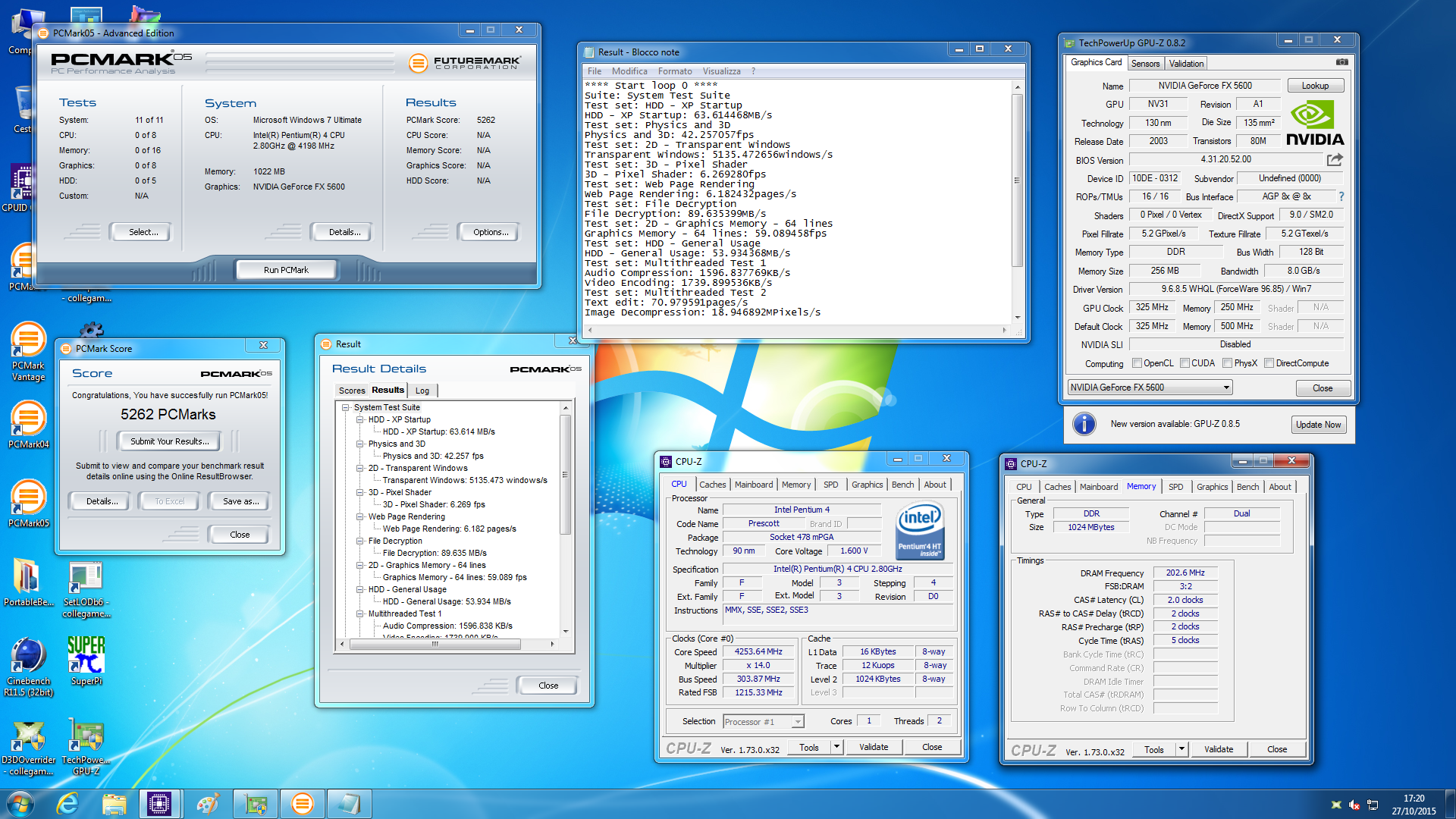Click the muted volume tray icon
This screenshot has width=1456, height=819.
pyautogui.click(x=1354, y=805)
